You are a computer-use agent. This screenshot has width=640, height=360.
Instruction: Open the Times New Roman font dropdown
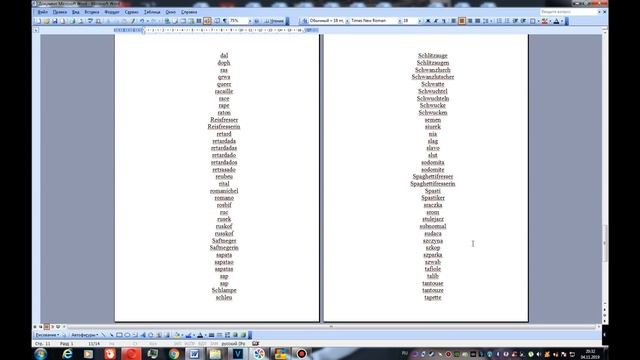click(400, 21)
